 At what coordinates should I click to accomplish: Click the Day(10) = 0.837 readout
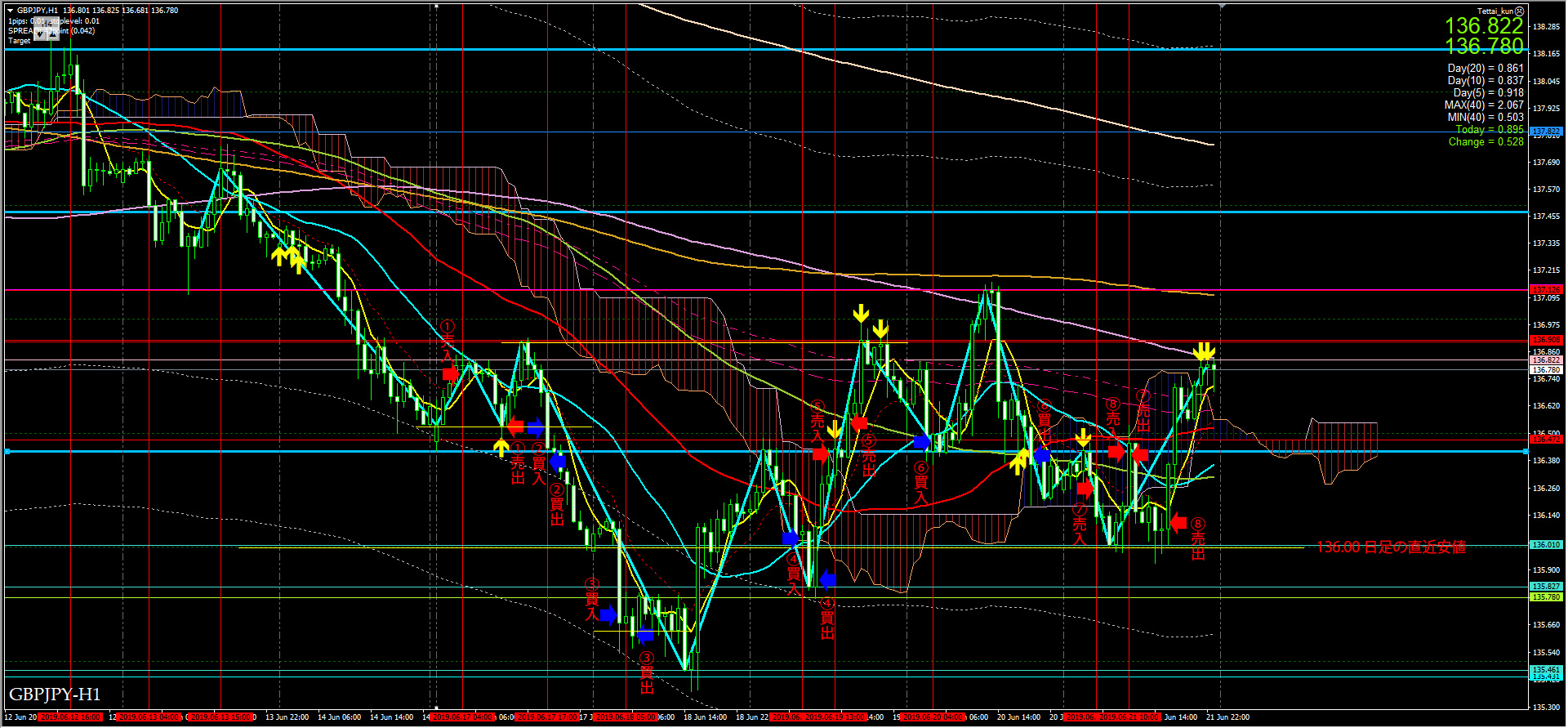click(1486, 81)
